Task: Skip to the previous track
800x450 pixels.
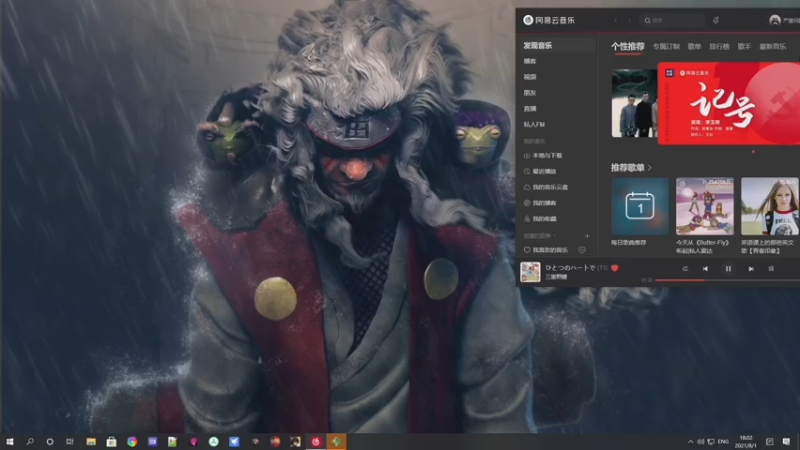Action: click(705, 268)
